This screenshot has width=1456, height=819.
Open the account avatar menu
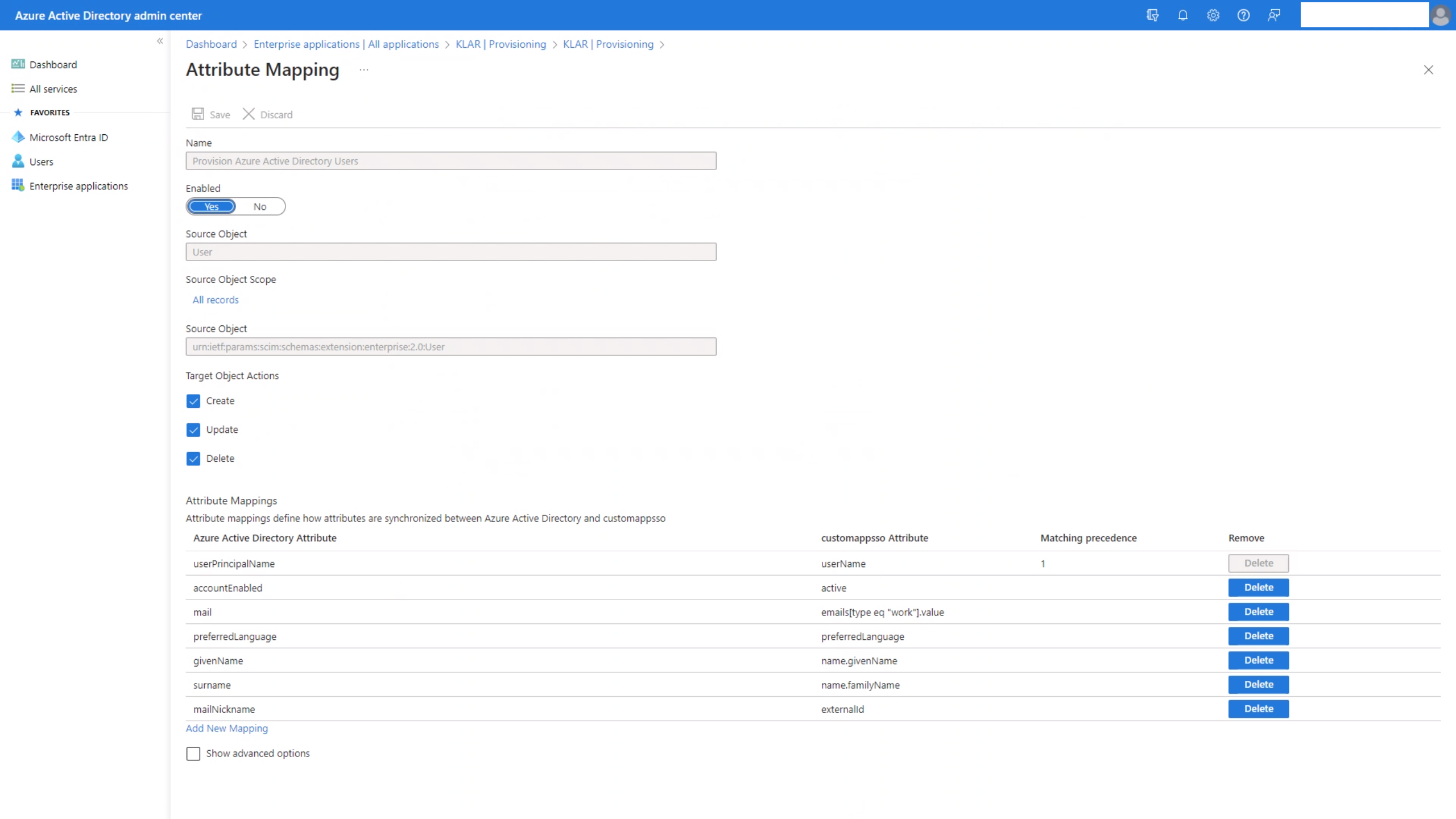[x=1441, y=15]
